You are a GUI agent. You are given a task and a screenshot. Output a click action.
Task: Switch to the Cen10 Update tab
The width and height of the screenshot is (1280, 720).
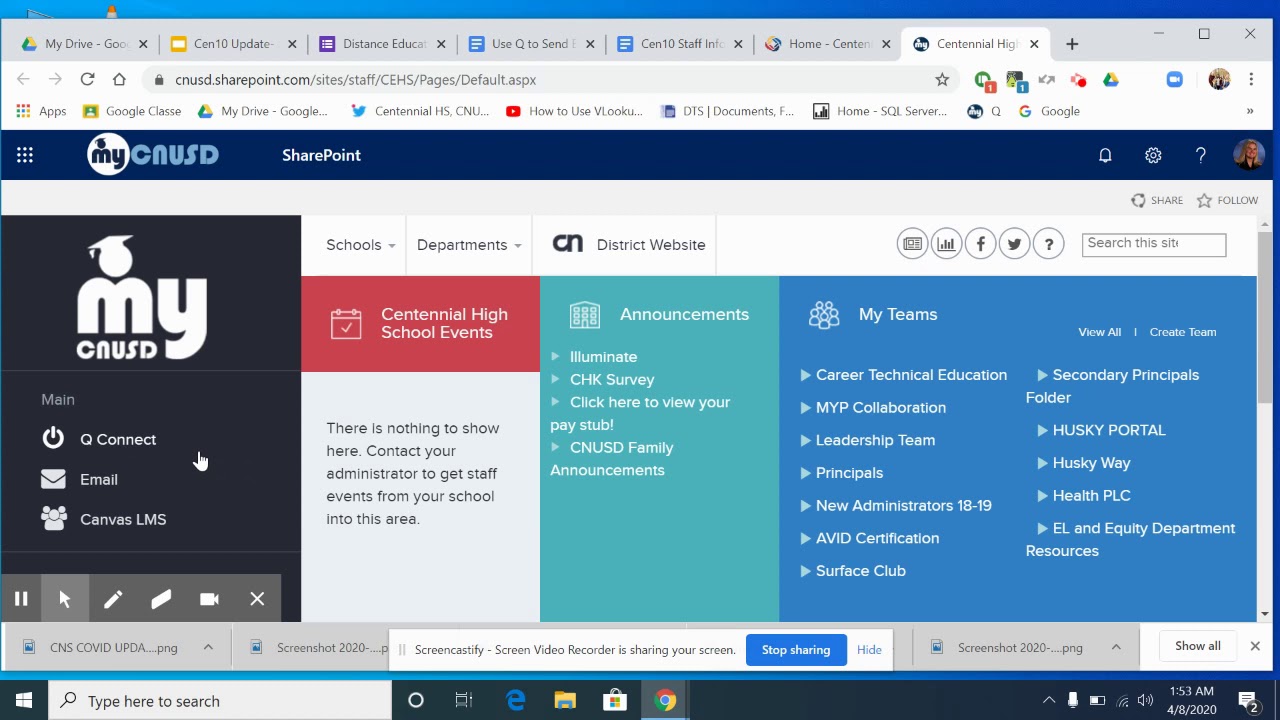[x=234, y=44]
